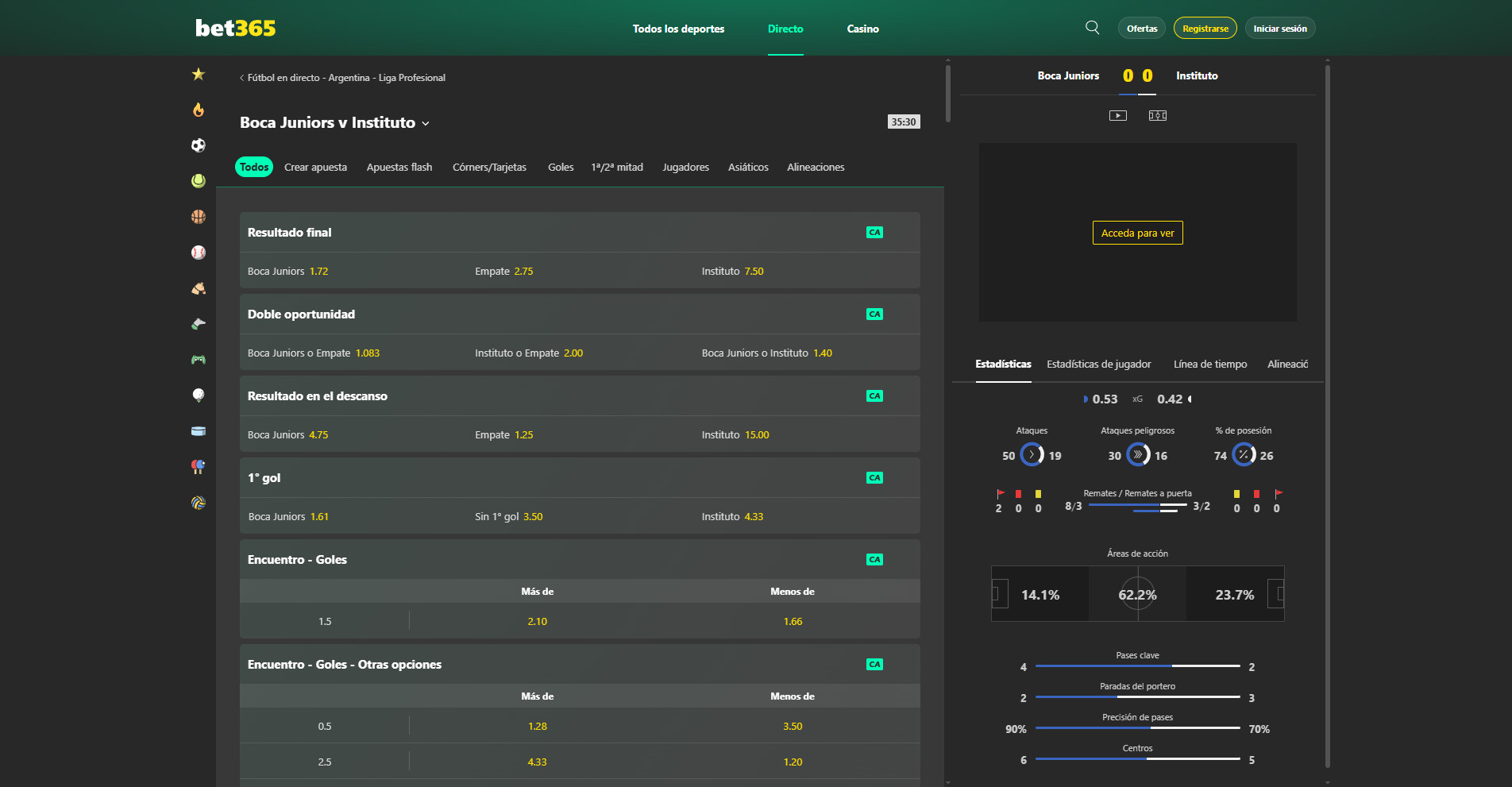Open the Directo section
The width and height of the screenshot is (1512, 787).
coord(785,29)
